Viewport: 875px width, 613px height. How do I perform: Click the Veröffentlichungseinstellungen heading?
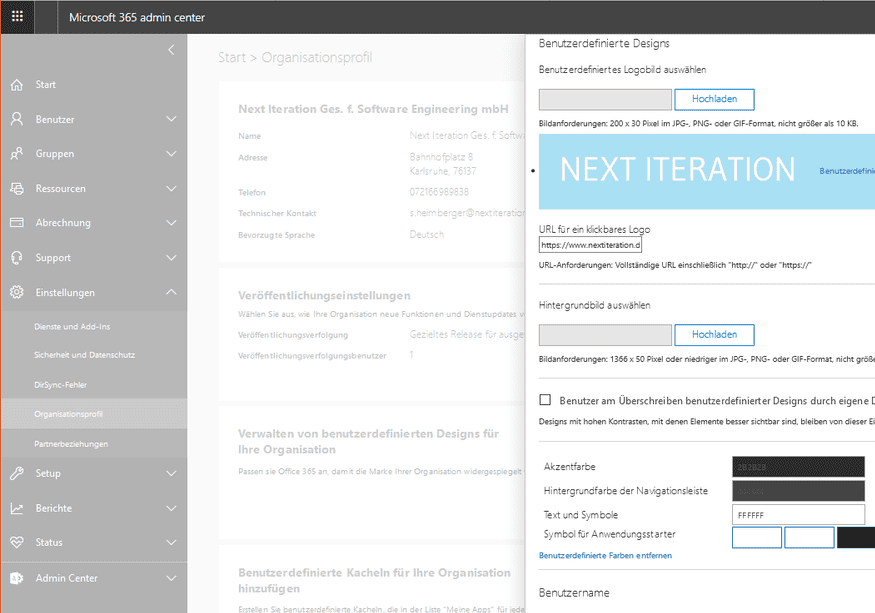click(324, 295)
